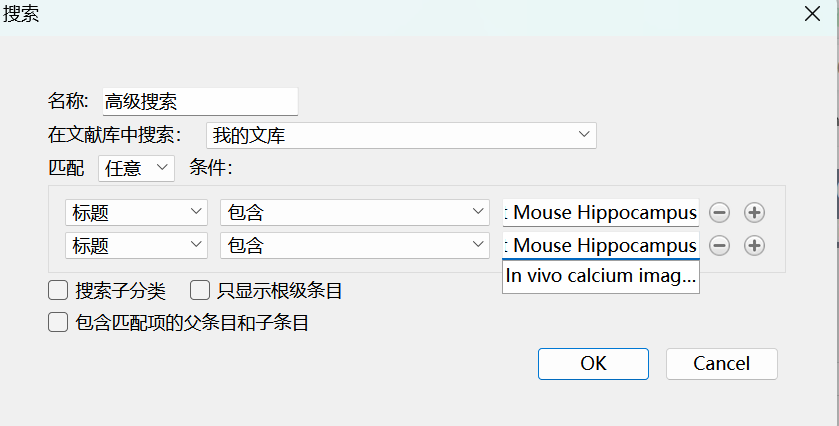Image resolution: width=839 pixels, height=426 pixels.
Task: Add a condition after the first row
Action: (754, 212)
